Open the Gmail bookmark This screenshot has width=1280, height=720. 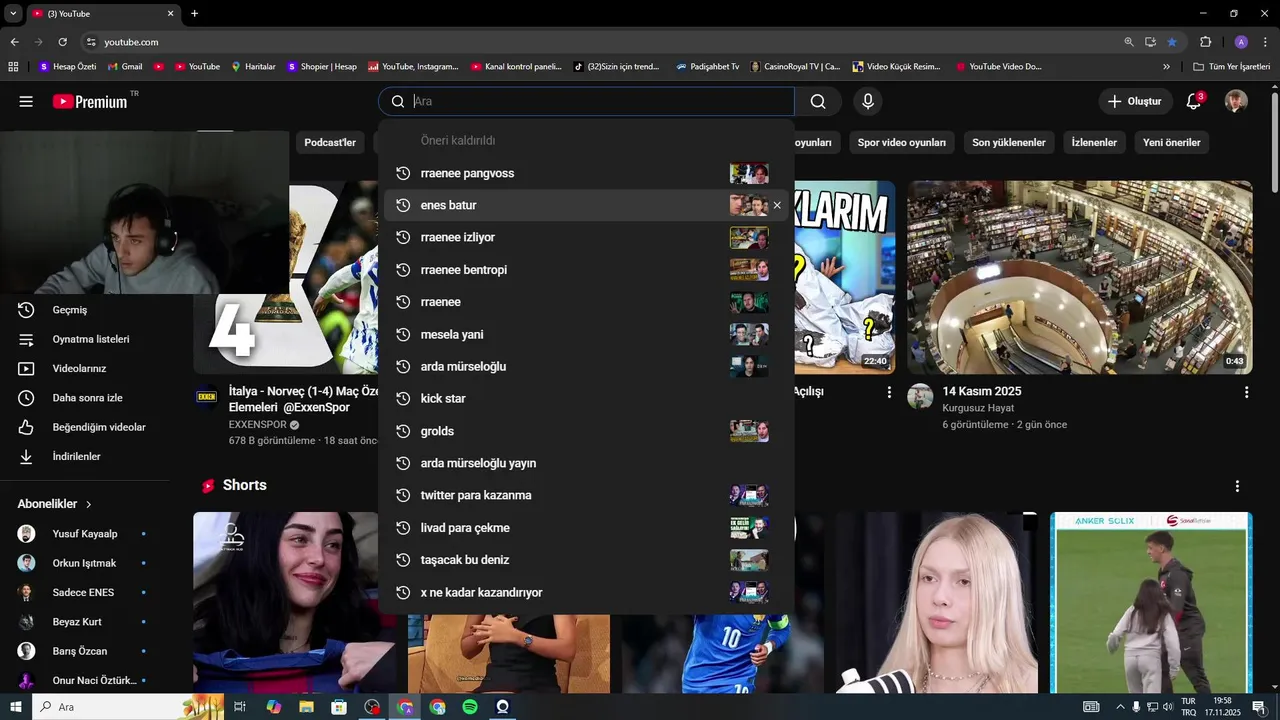tap(125, 67)
